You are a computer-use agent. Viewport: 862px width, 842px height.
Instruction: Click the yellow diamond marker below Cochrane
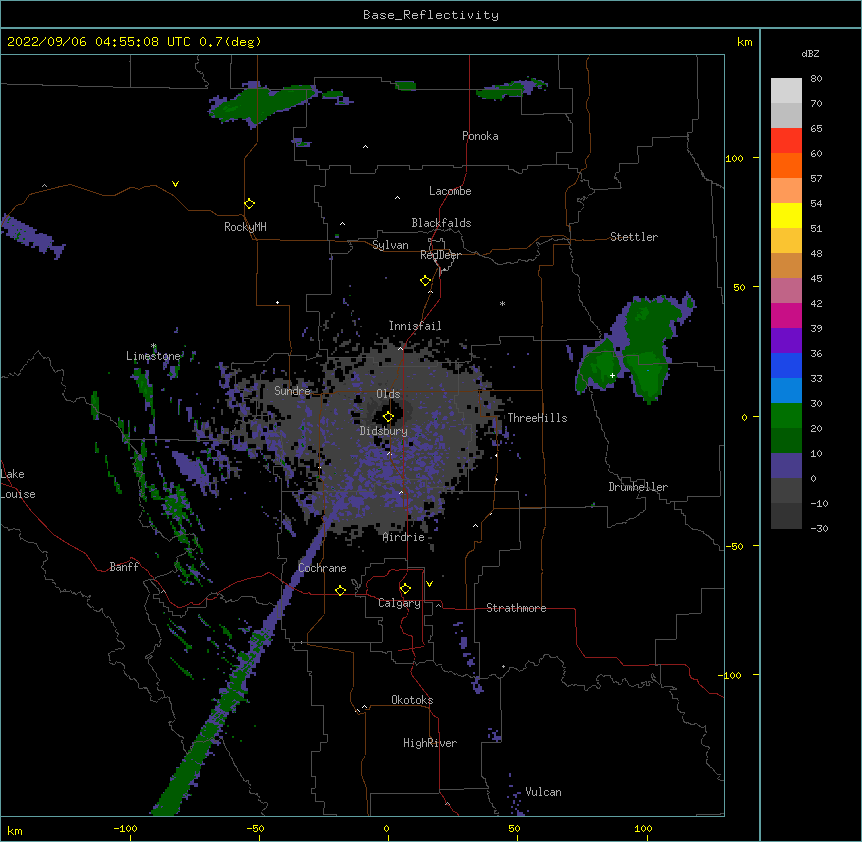click(x=340, y=590)
